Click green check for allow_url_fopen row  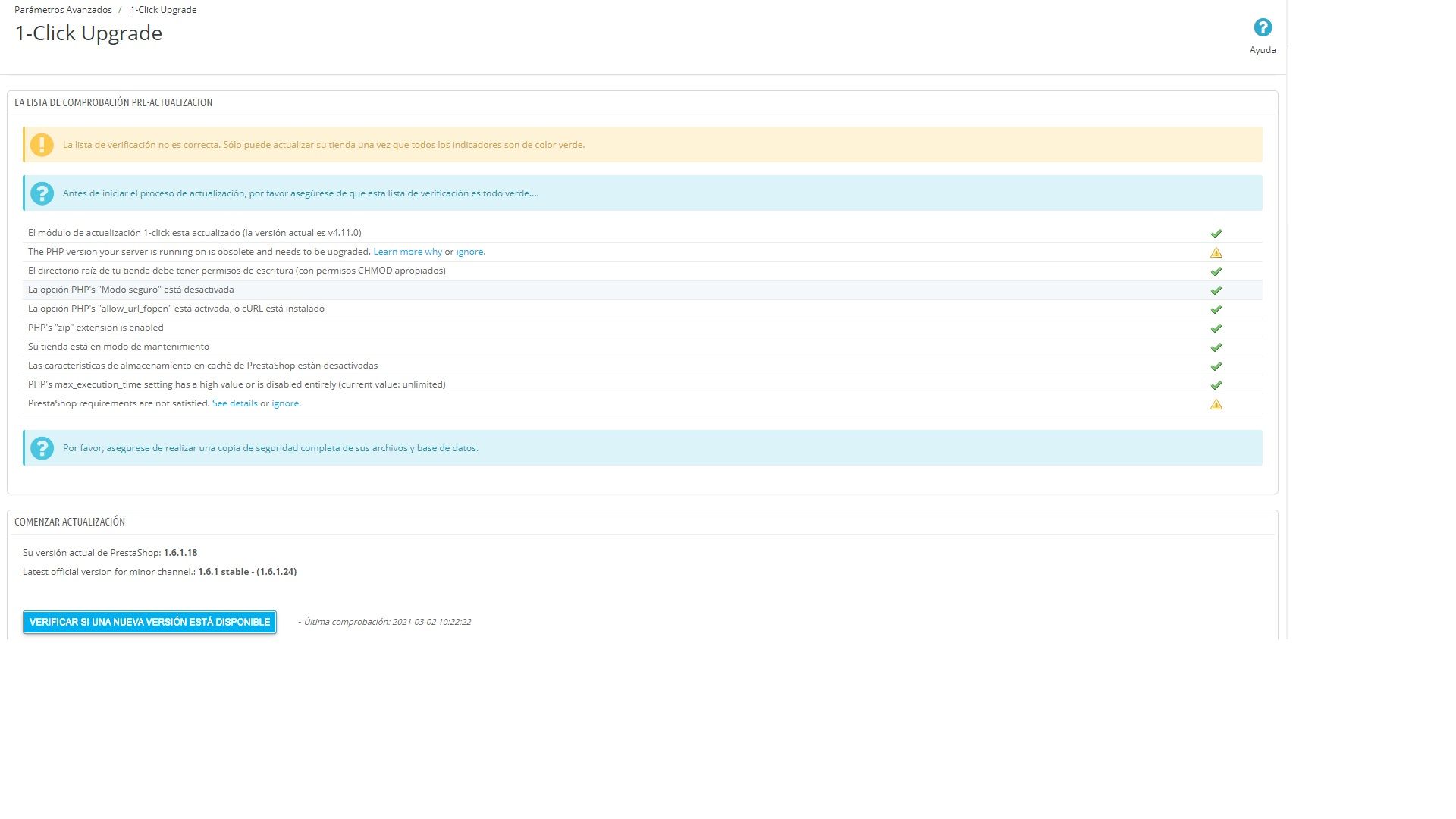[1216, 309]
